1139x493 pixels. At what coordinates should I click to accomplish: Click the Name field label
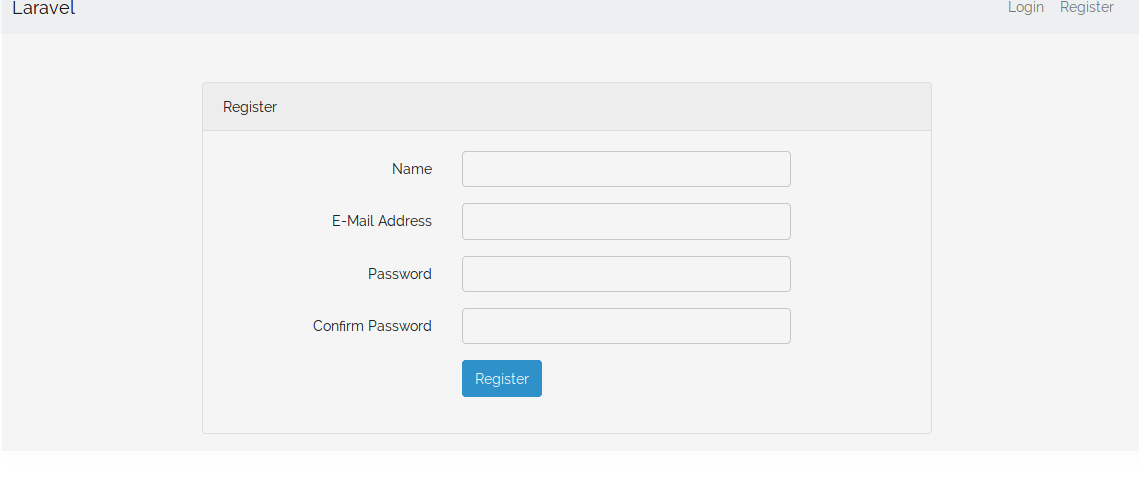point(411,169)
